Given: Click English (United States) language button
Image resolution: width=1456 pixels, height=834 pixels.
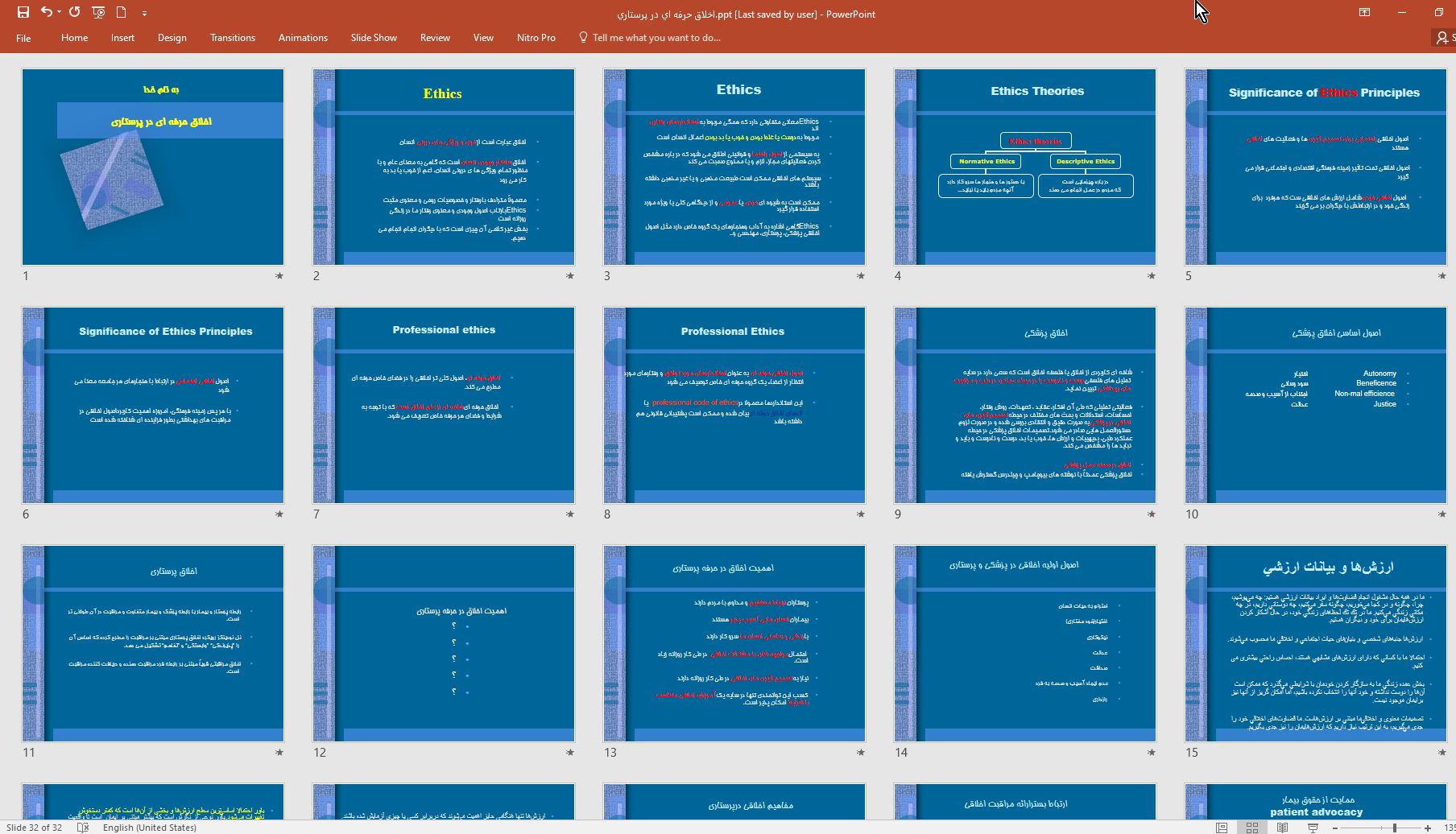Looking at the screenshot, I should point(149,828).
